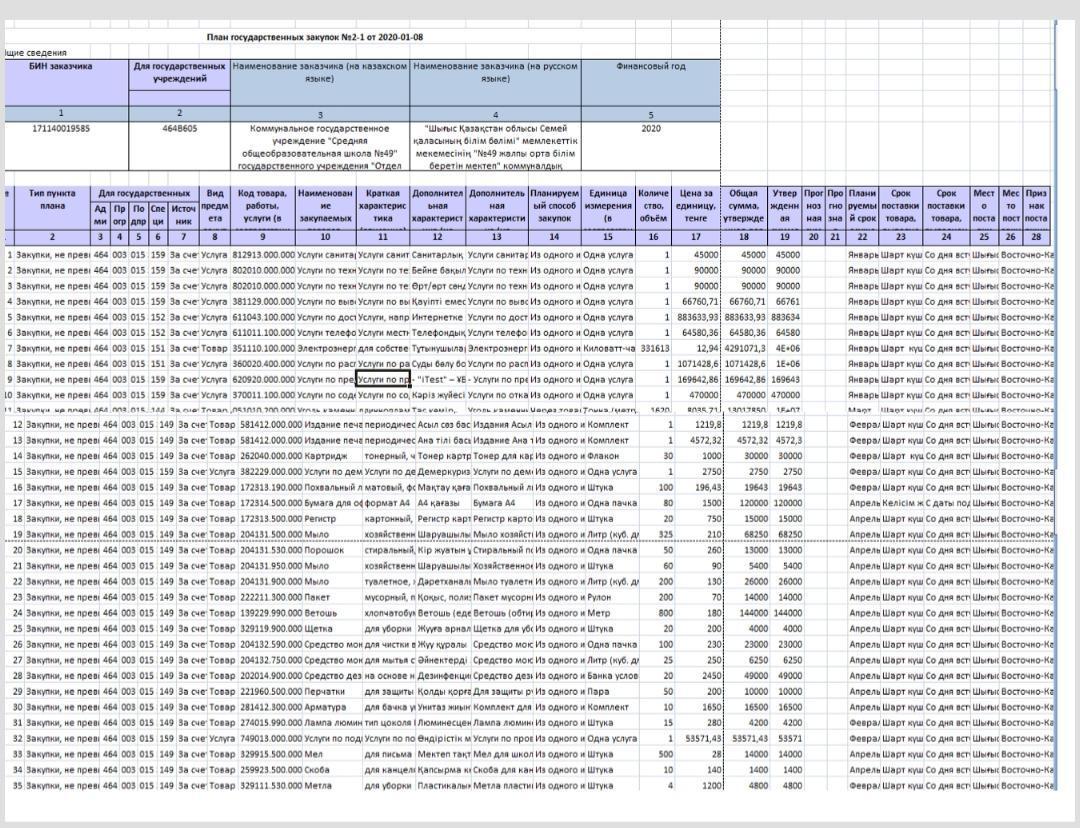
Task: Click 'Келісім ж' cell in row 17
Action: tap(902, 504)
